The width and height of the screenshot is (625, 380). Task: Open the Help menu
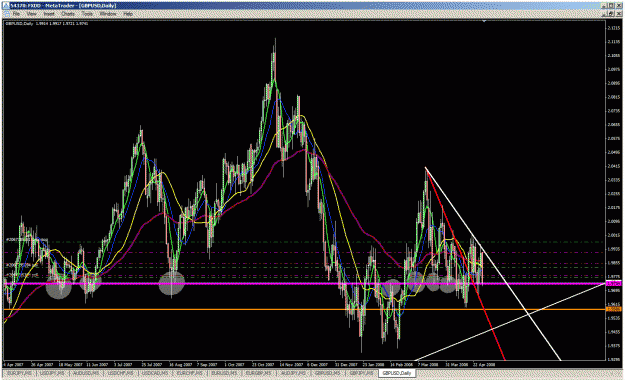pyautogui.click(x=128, y=14)
